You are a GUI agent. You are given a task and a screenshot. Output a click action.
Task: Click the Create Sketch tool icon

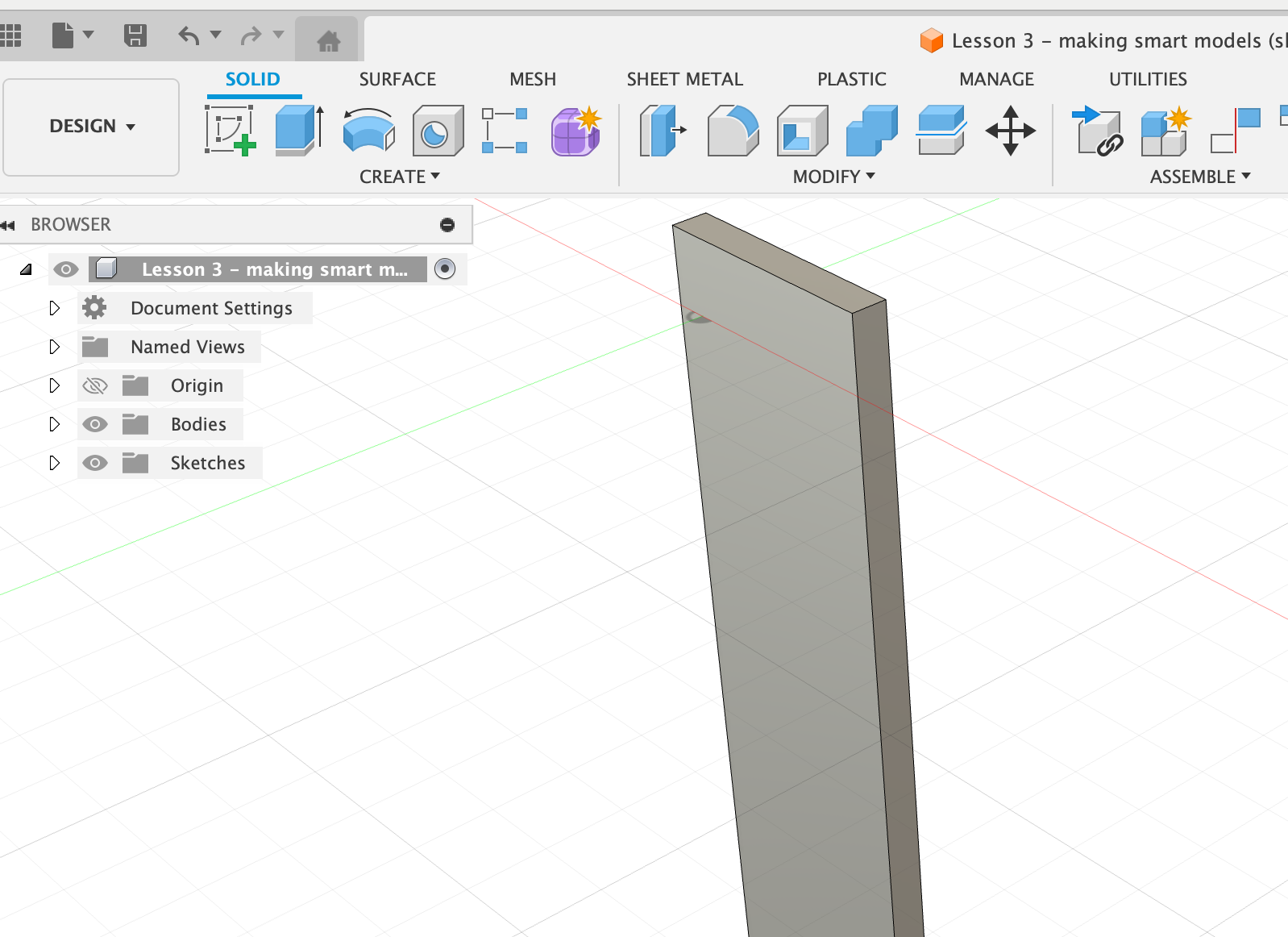coord(230,130)
